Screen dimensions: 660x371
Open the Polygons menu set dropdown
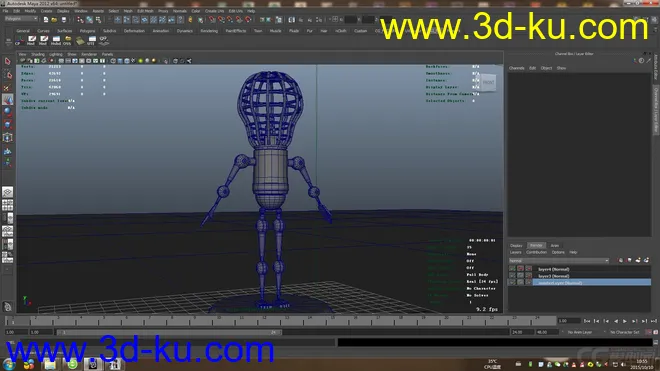coord(21,19)
